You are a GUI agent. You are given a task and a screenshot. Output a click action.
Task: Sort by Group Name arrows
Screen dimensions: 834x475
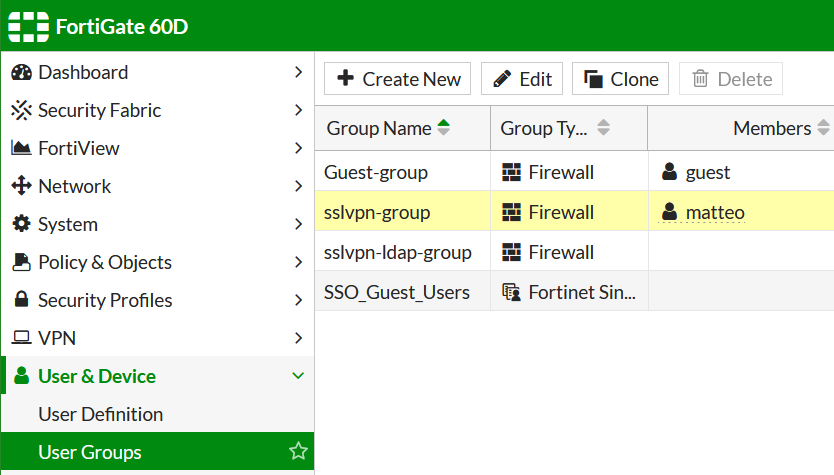click(444, 128)
